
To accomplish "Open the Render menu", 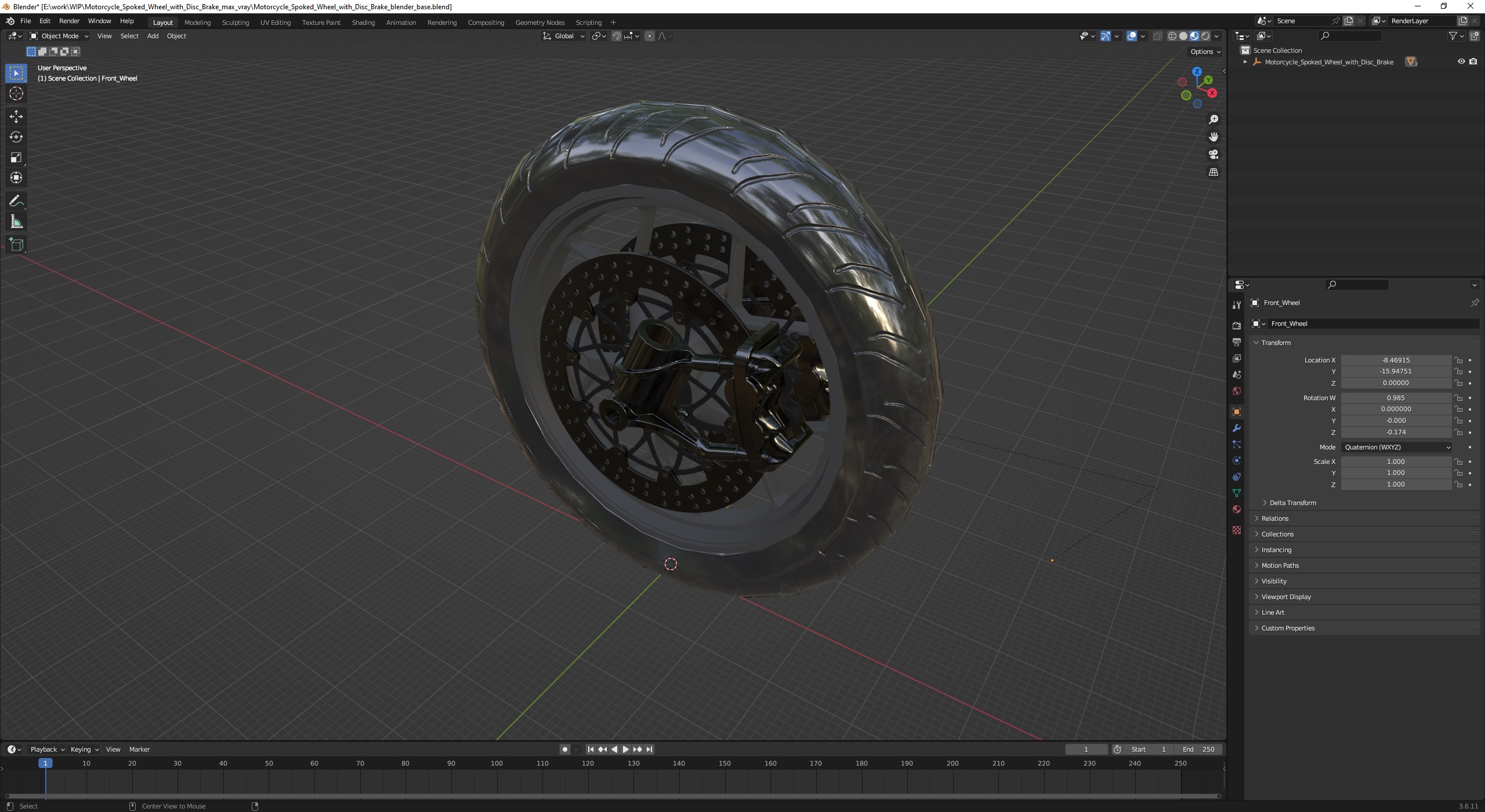I will 69,21.
